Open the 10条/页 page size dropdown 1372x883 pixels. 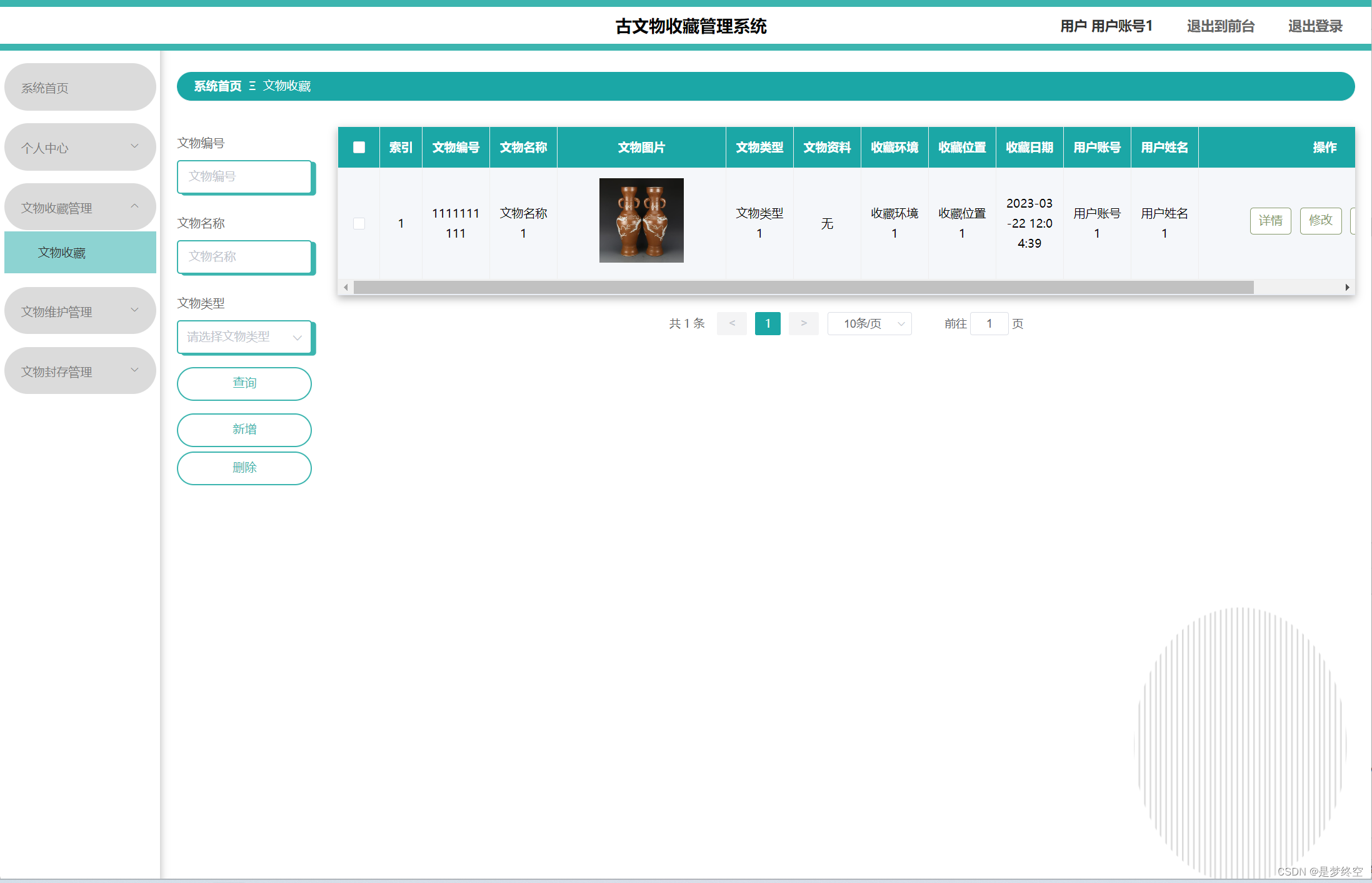pyautogui.click(x=869, y=323)
